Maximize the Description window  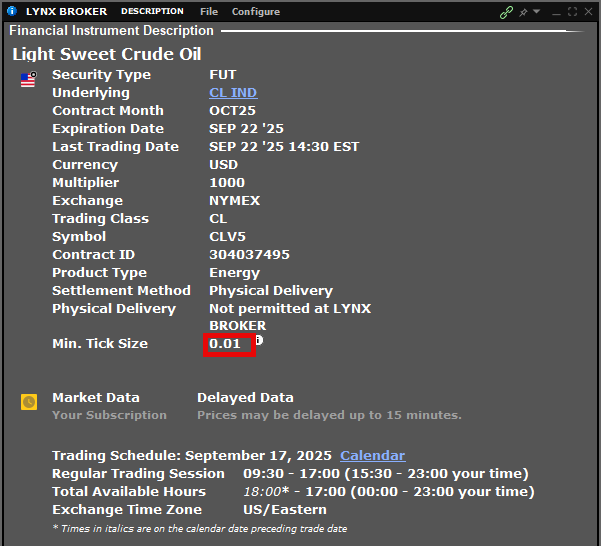pyautogui.click(x=572, y=12)
